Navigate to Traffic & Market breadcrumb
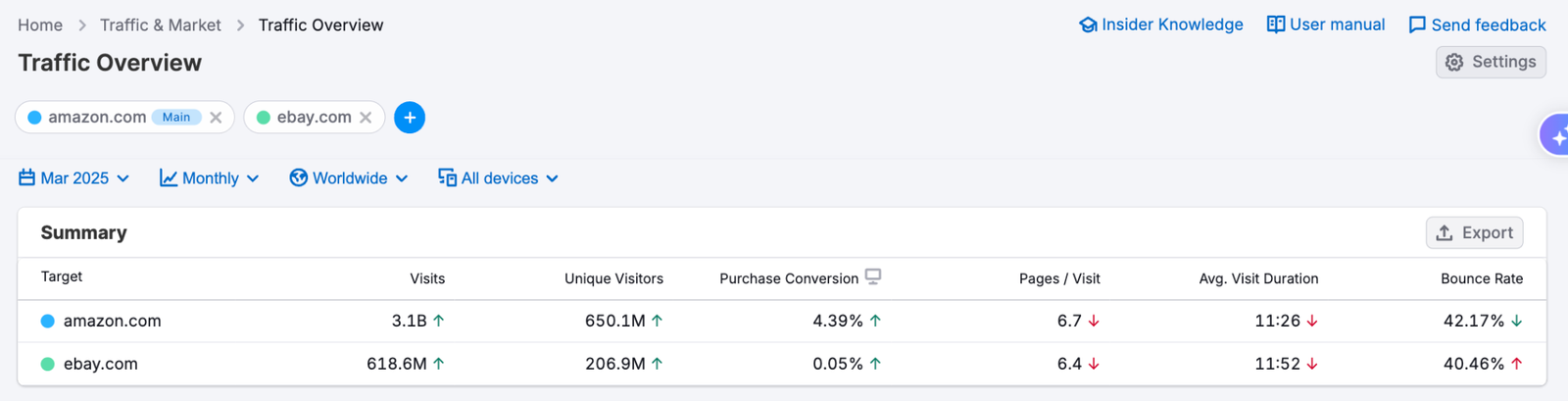Image resolution: width=1568 pixels, height=401 pixels. click(x=161, y=25)
